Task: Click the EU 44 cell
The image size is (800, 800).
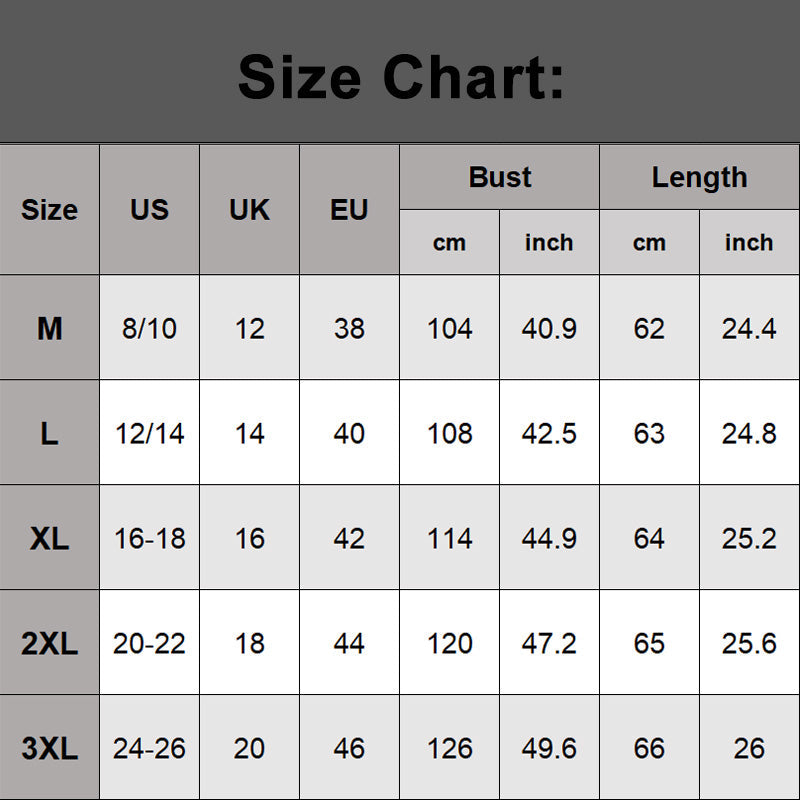Action: pyautogui.click(x=349, y=643)
